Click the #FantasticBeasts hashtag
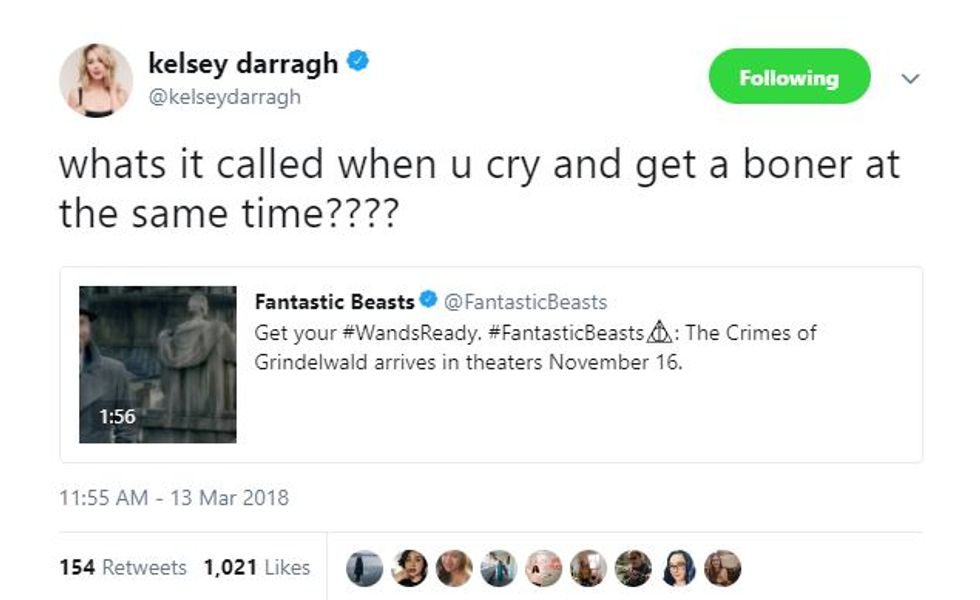 click(566, 333)
